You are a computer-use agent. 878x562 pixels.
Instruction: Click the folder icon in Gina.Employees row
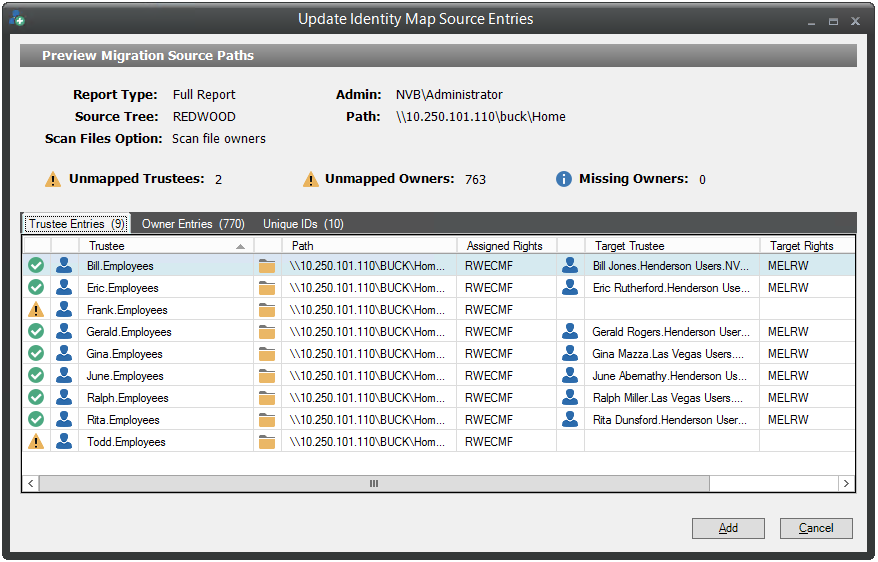tap(267, 354)
